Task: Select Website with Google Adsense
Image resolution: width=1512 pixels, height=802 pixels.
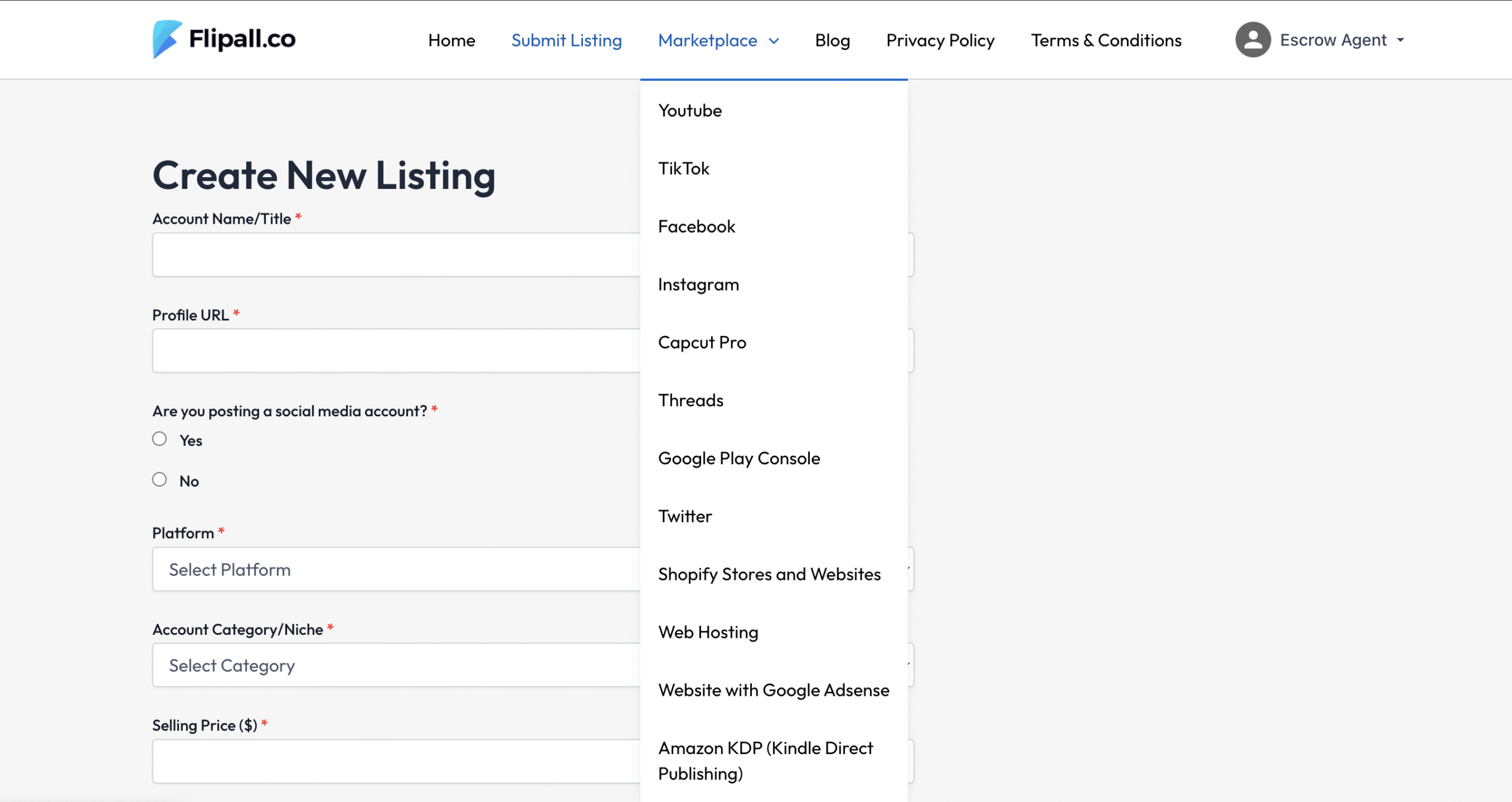Action: [x=774, y=690]
